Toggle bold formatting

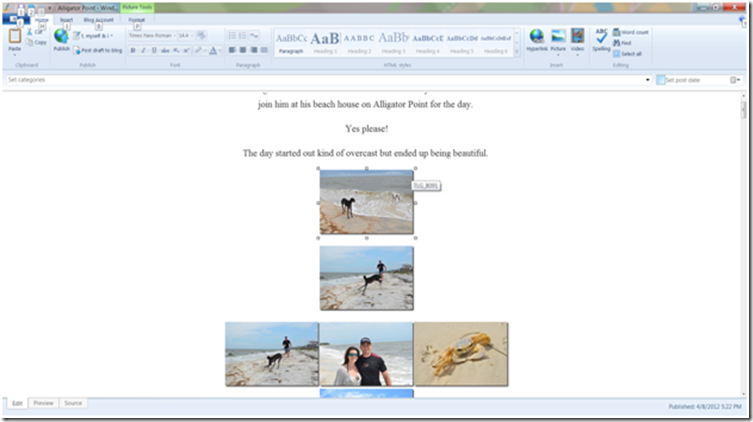click(x=133, y=50)
